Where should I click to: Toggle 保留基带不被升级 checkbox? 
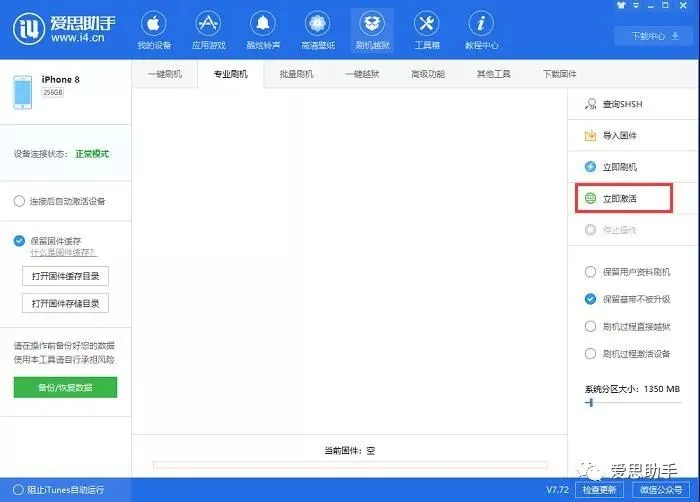click(590, 299)
